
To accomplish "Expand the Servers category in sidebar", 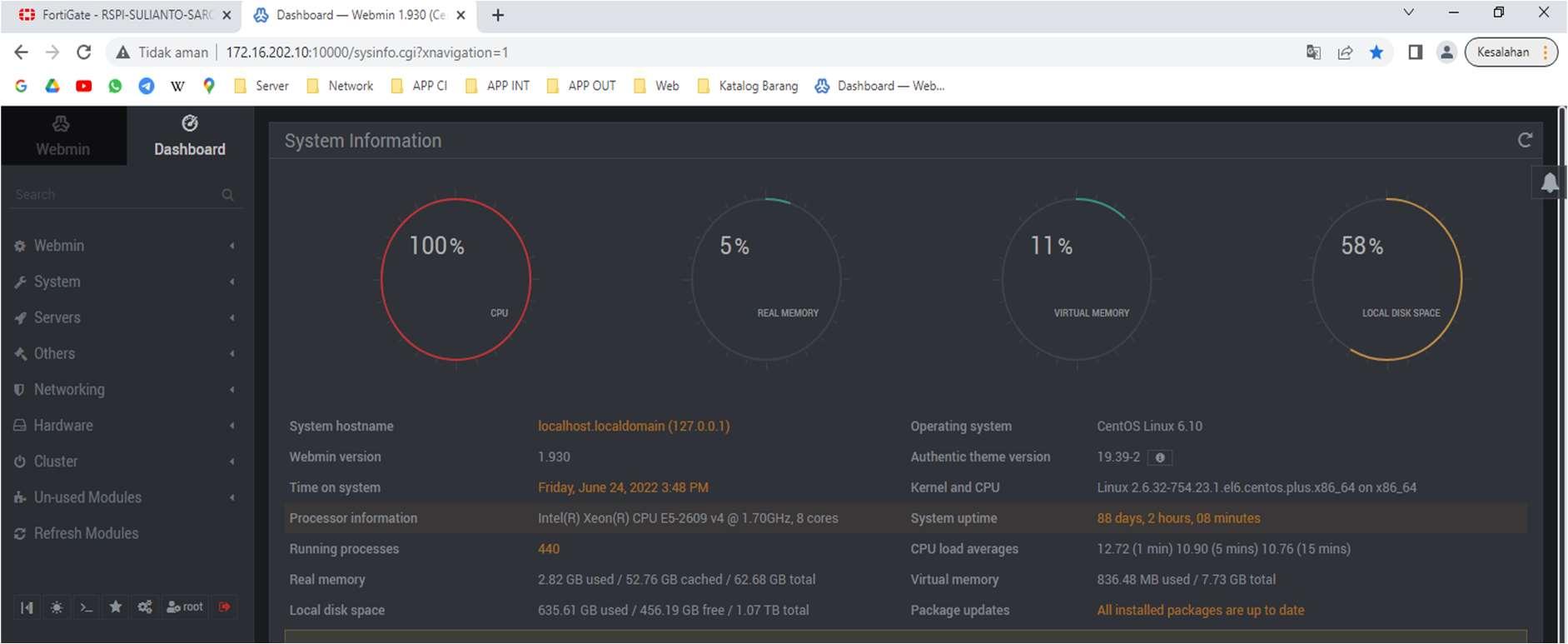I will [x=125, y=317].
